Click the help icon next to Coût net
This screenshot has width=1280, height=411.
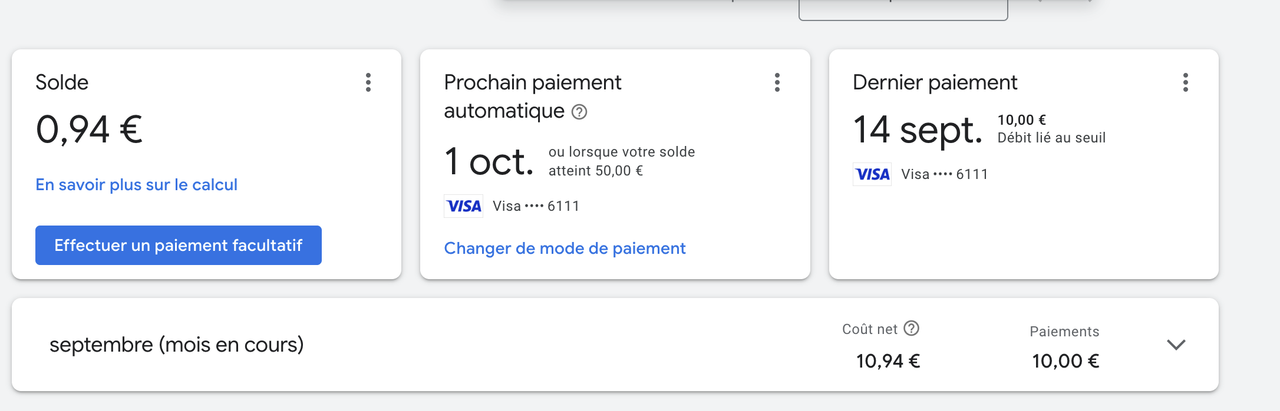pyautogui.click(x=911, y=328)
